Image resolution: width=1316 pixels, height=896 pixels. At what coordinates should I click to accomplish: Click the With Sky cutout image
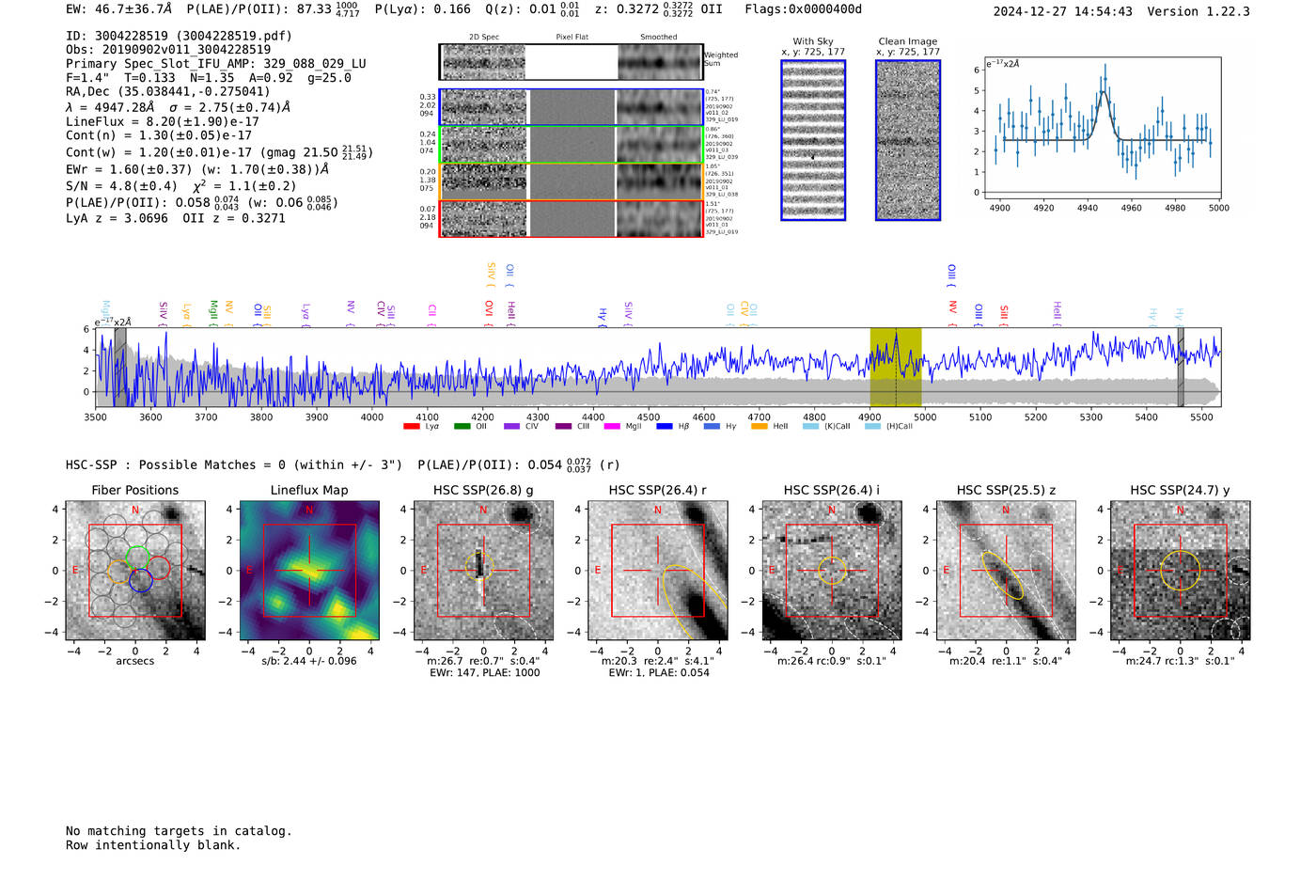coord(813,140)
